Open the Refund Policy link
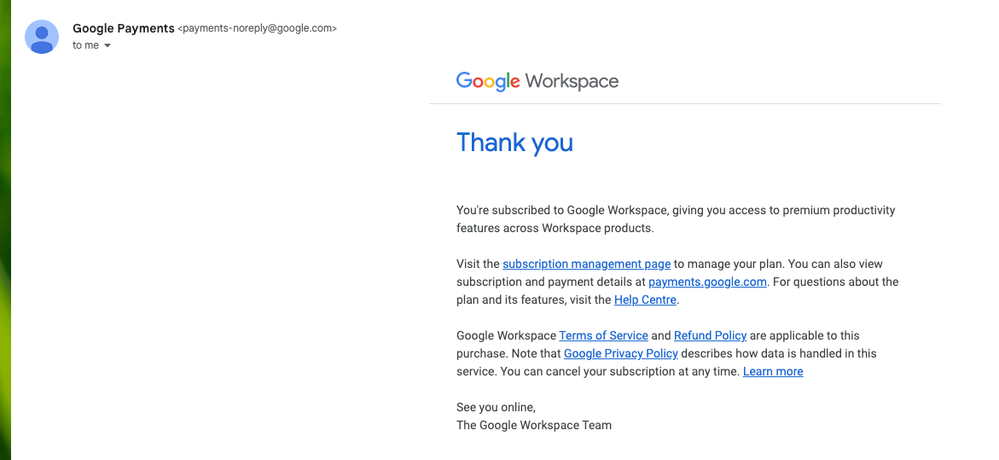This screenshot has height=460, width=999. [x=710, y=335]
